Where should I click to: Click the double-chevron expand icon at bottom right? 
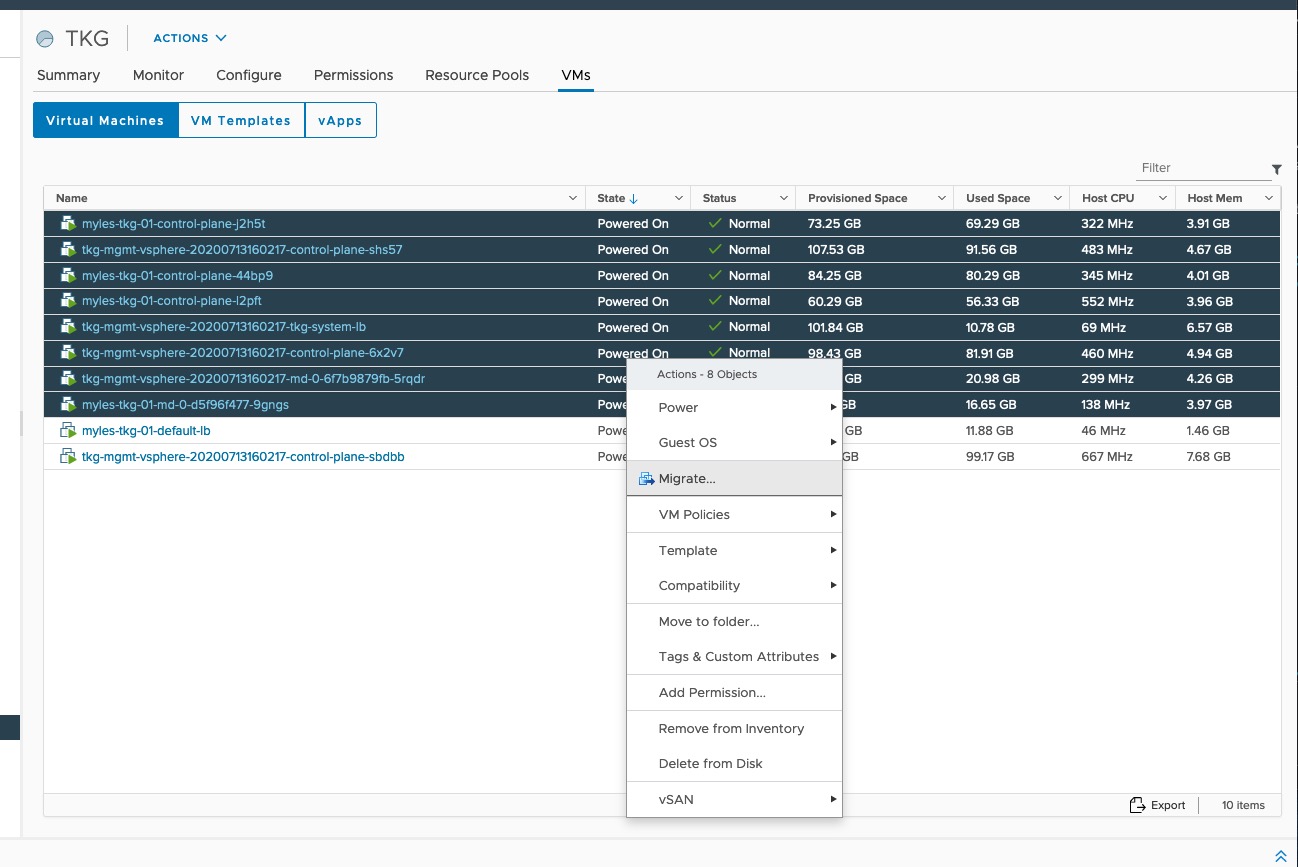(x=1281, y=857)
